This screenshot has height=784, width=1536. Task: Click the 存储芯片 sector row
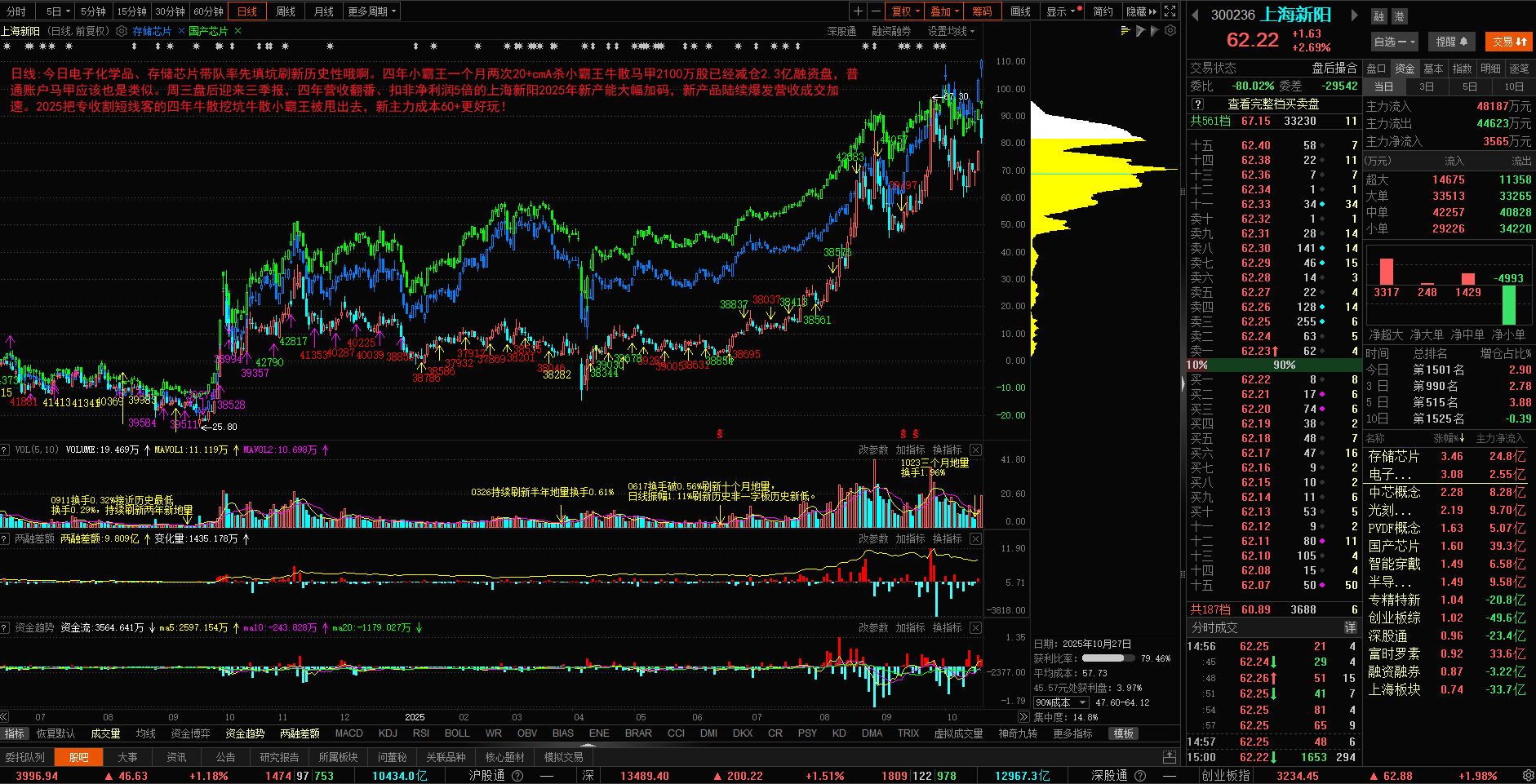(1449, 456)
